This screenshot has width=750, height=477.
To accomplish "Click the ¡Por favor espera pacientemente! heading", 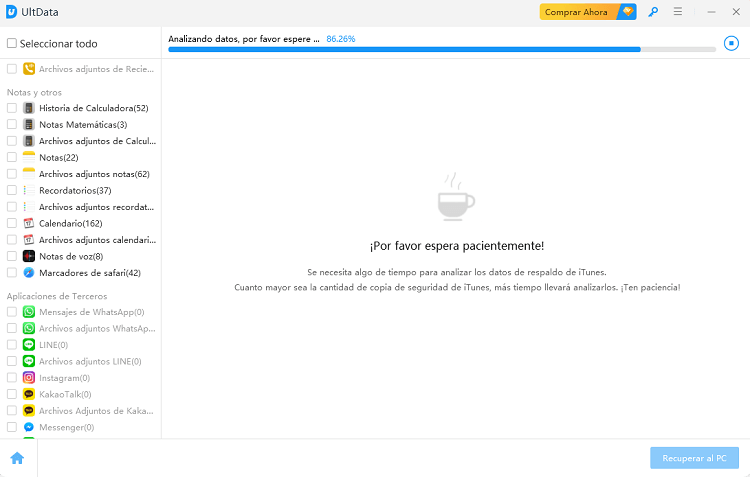I will tap(456, 246).
